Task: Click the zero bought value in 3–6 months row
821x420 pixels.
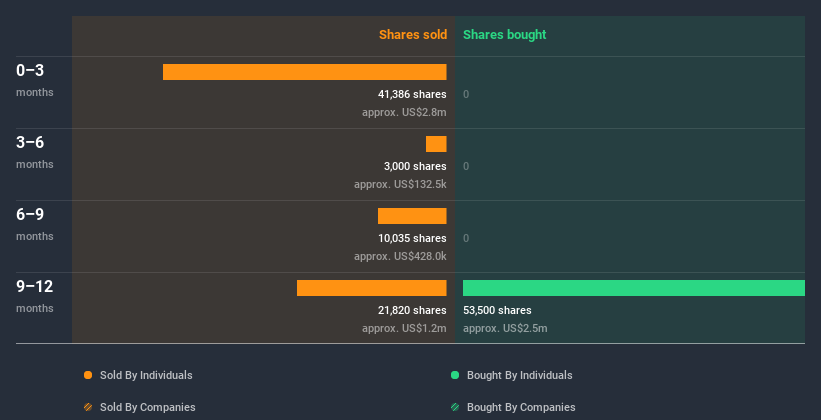Action: (x=466, y=167)
